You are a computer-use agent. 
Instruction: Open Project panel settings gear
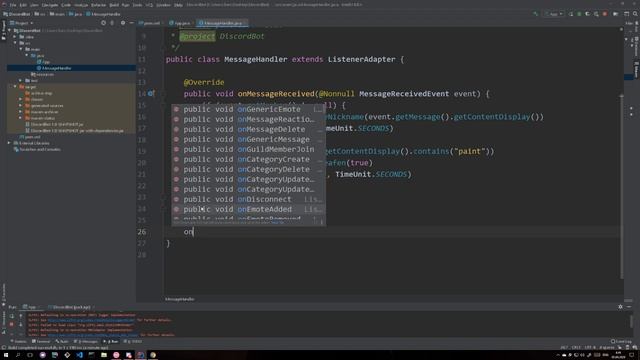pos(122,23)
